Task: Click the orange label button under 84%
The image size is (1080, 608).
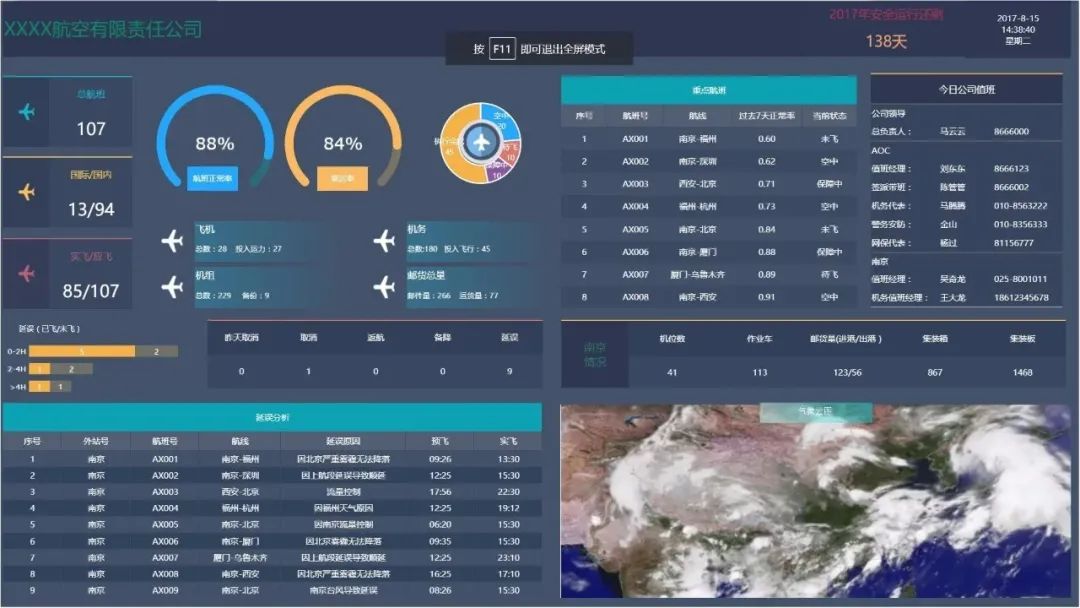Action: click(x=342, y=178)
